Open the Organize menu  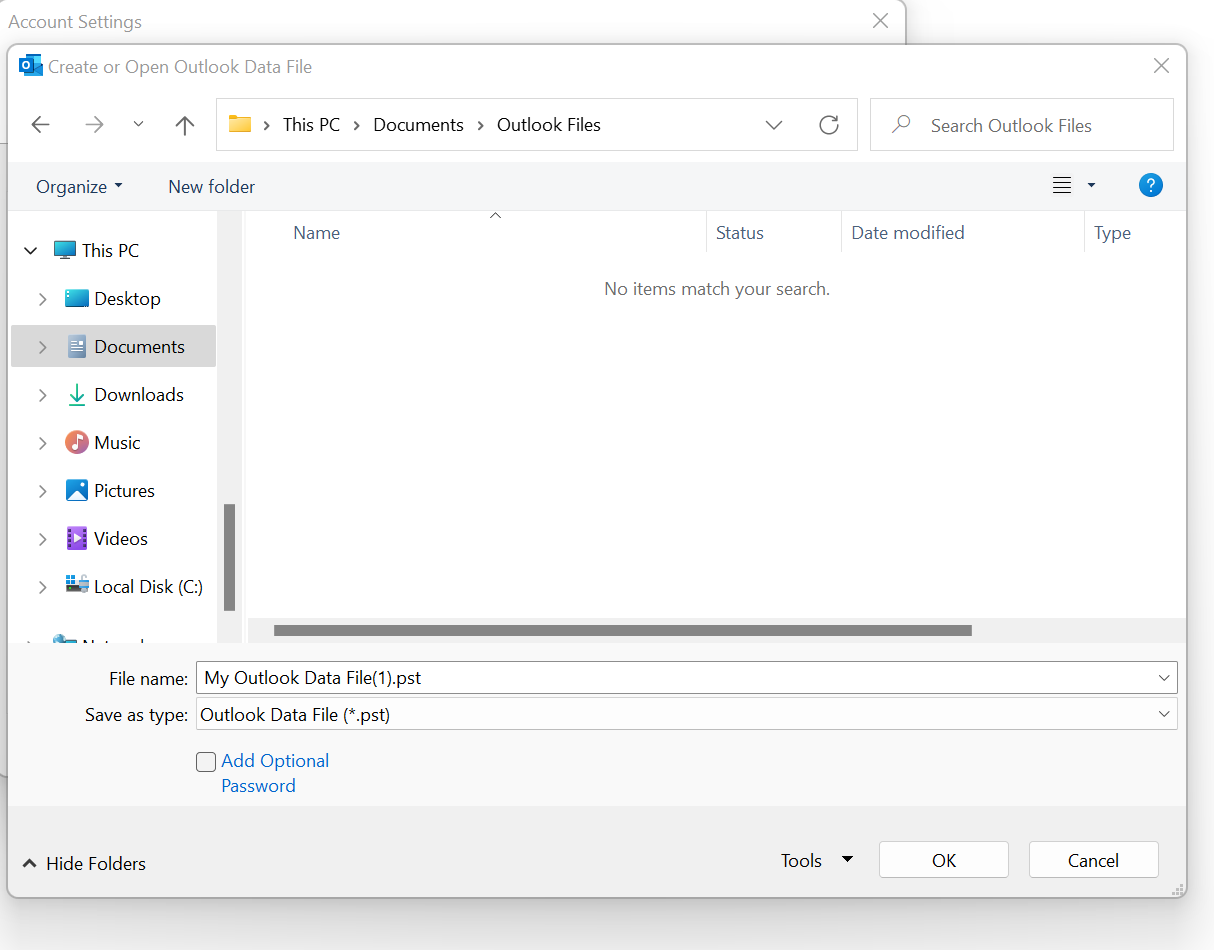click(x=78, y=186)
